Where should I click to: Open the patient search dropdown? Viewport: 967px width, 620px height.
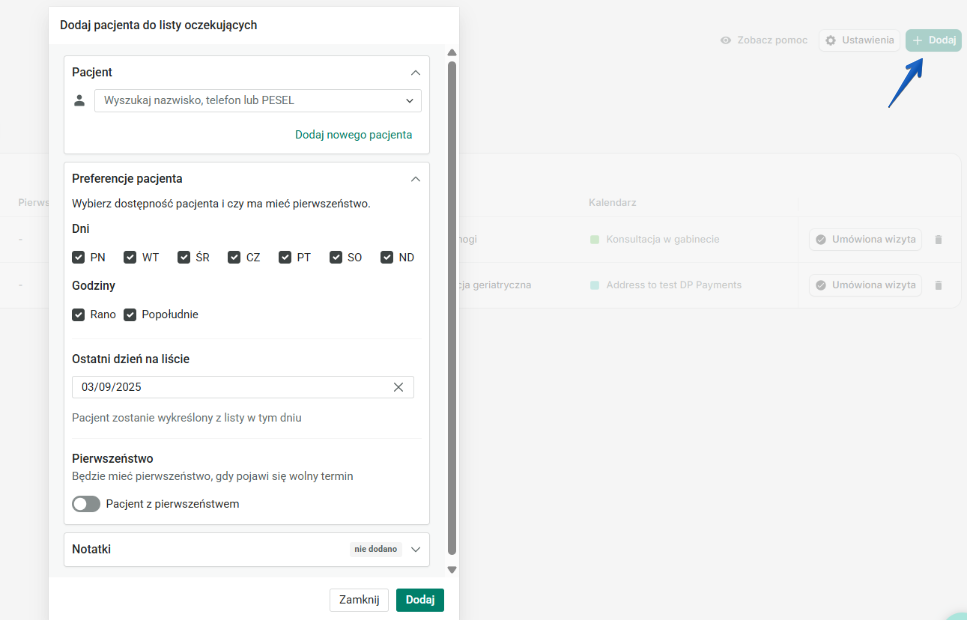click(x=409, y=100)
